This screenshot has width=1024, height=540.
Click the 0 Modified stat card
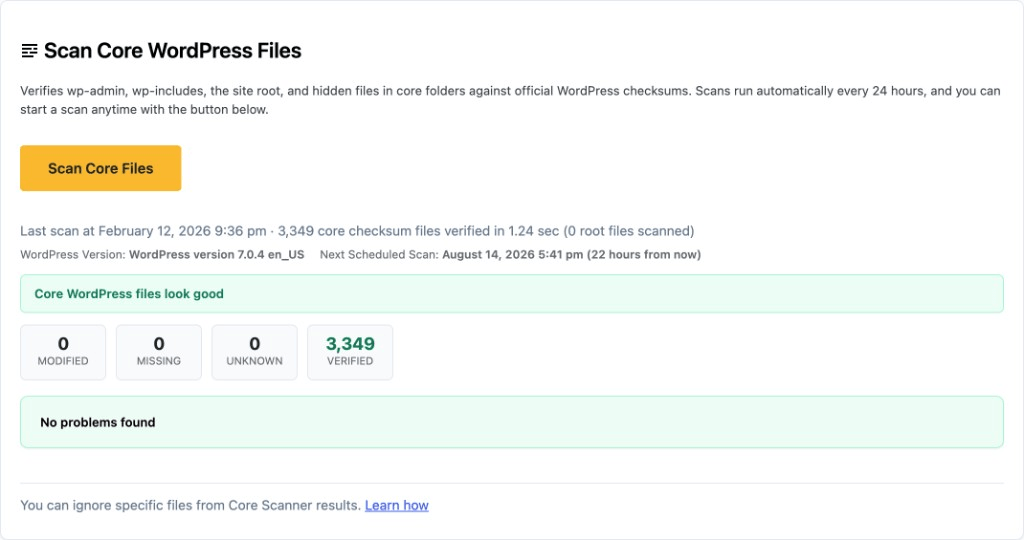pyautogui.click(x=63, y=352)
